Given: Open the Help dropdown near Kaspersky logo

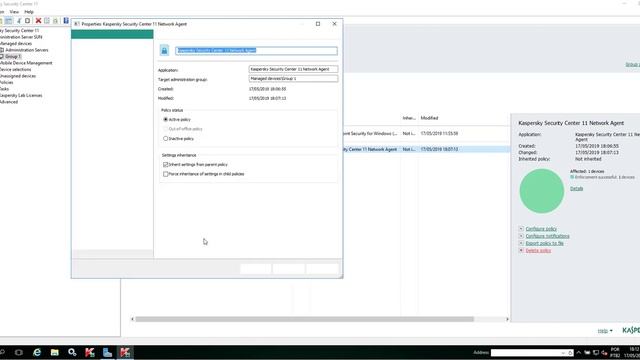Looking at the screenshot, I should (605, 331).
